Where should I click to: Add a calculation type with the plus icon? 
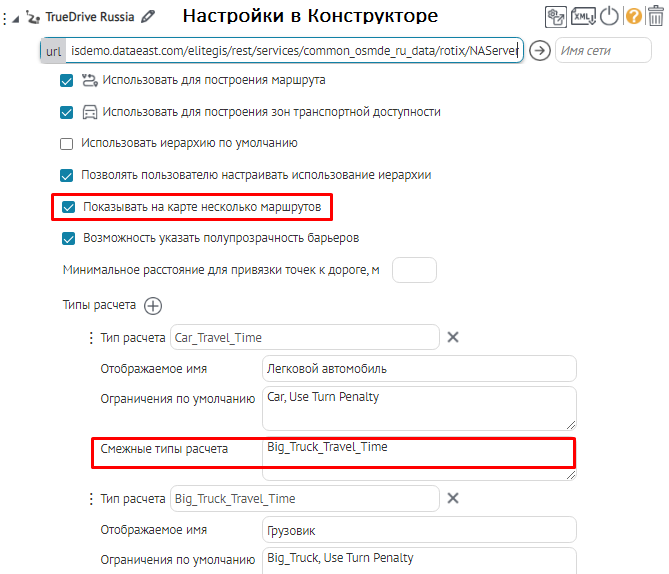153,305
